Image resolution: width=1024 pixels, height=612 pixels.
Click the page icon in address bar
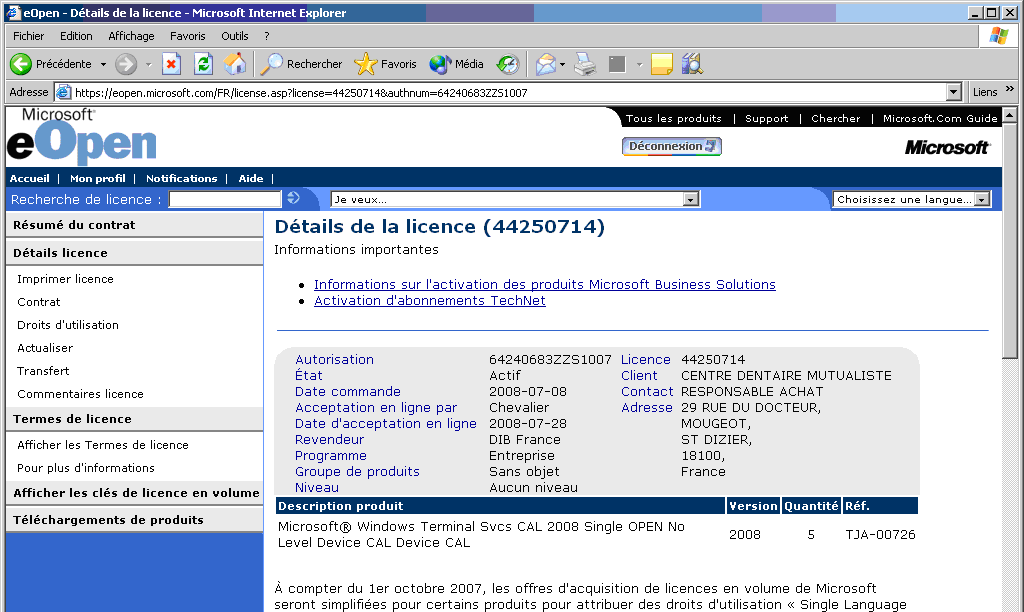click(x=63, y=93)
